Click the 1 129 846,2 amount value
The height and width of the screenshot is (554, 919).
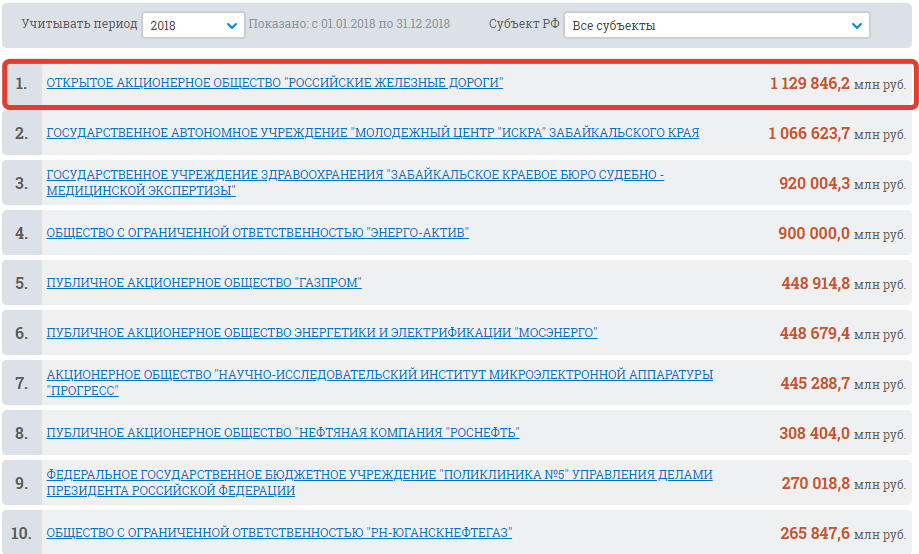click(809, 84)
